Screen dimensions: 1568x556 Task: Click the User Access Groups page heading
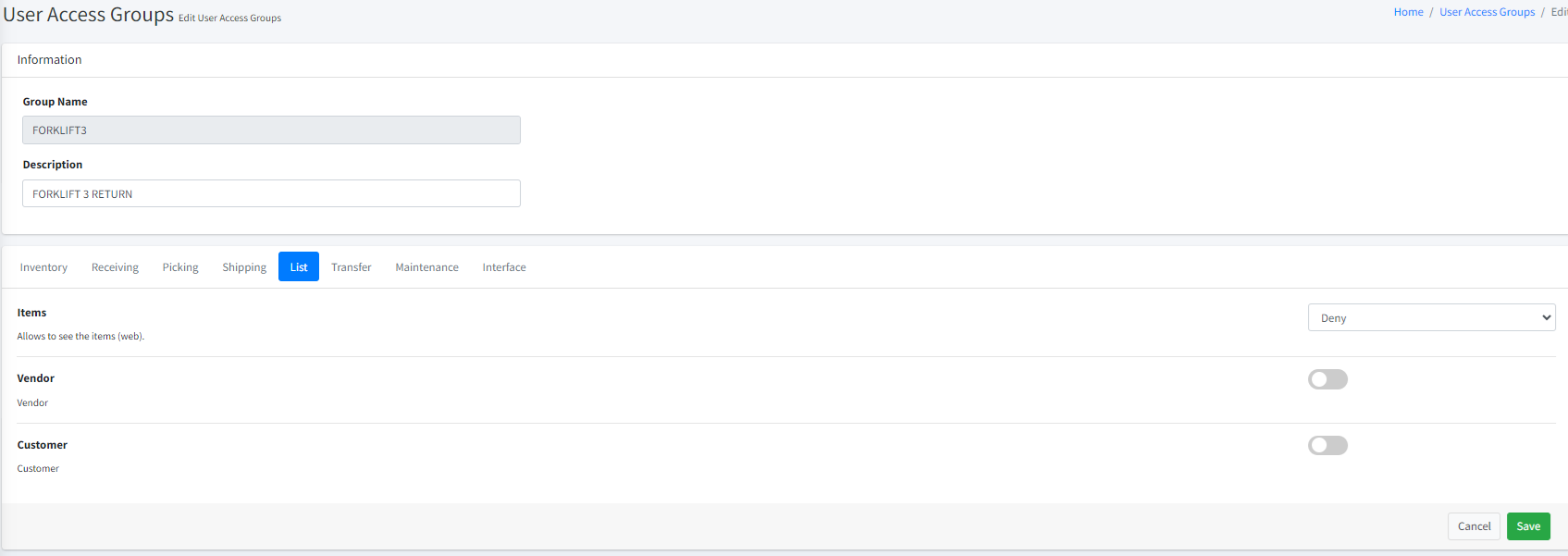pos(89,15)
